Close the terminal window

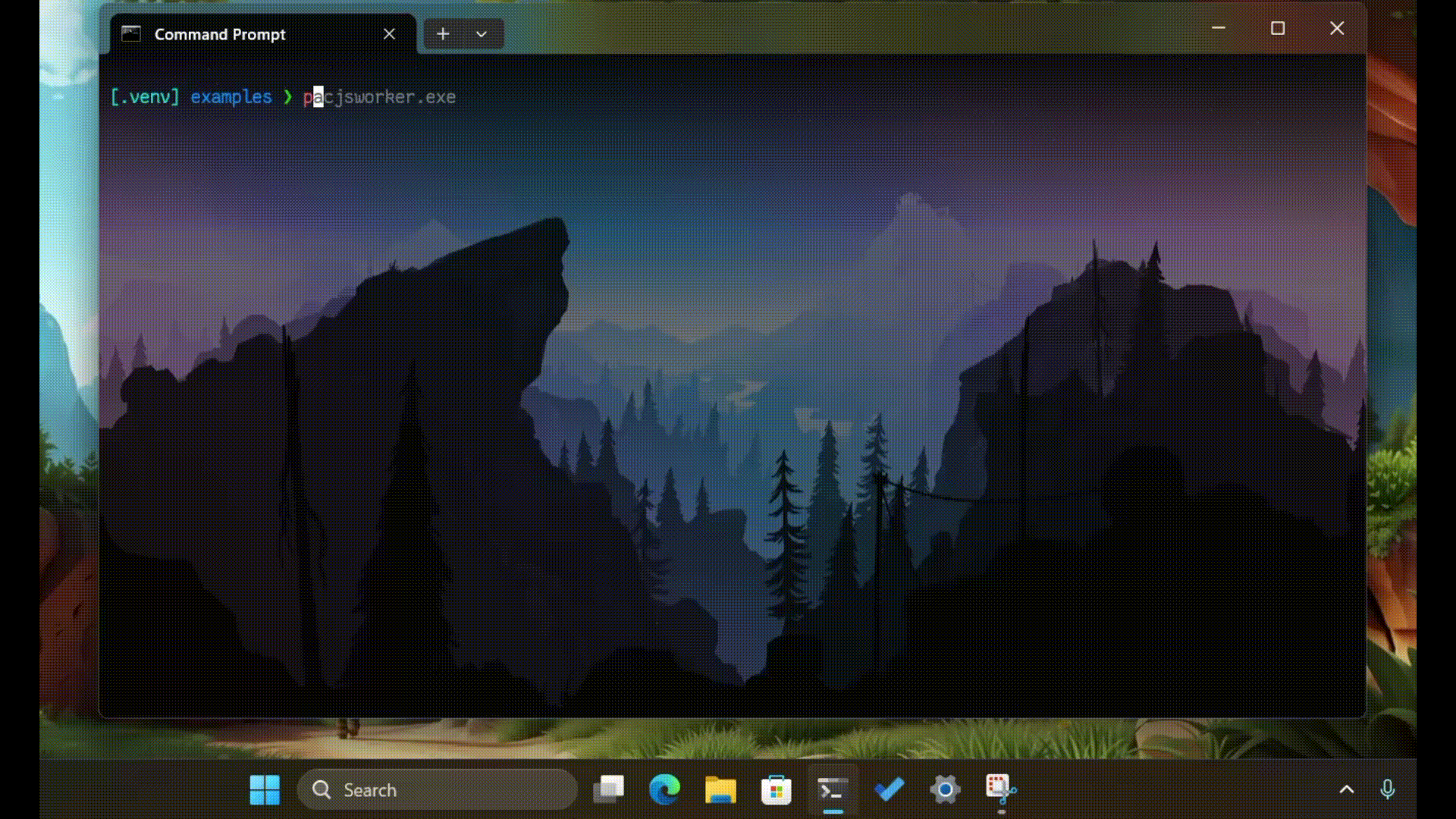(1337, 28)
